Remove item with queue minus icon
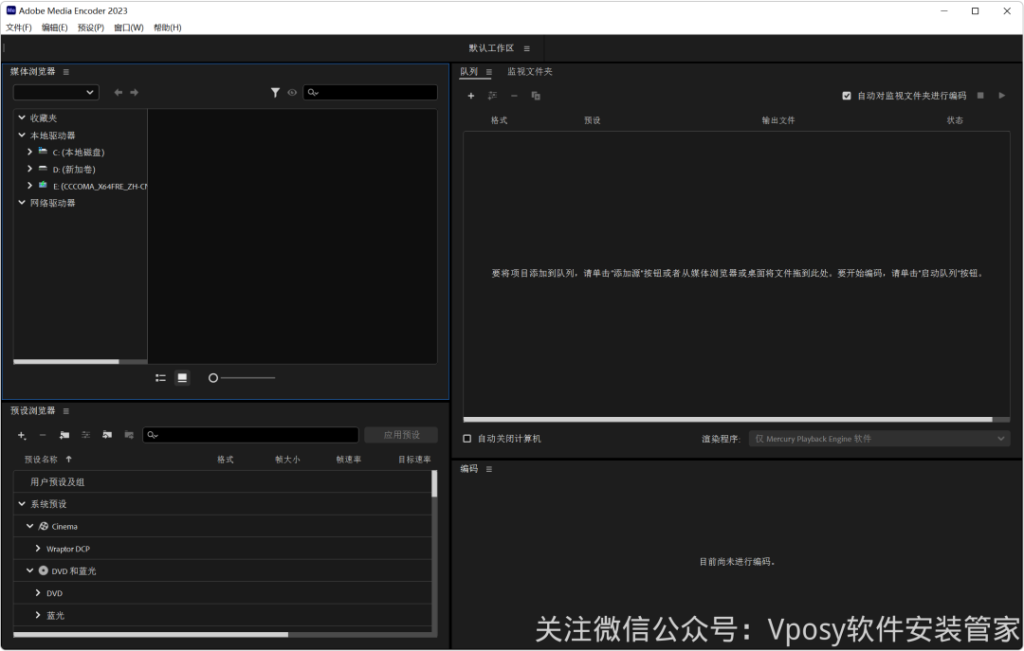Viewport: 1024px width, 651px height. tap(514, 96)
